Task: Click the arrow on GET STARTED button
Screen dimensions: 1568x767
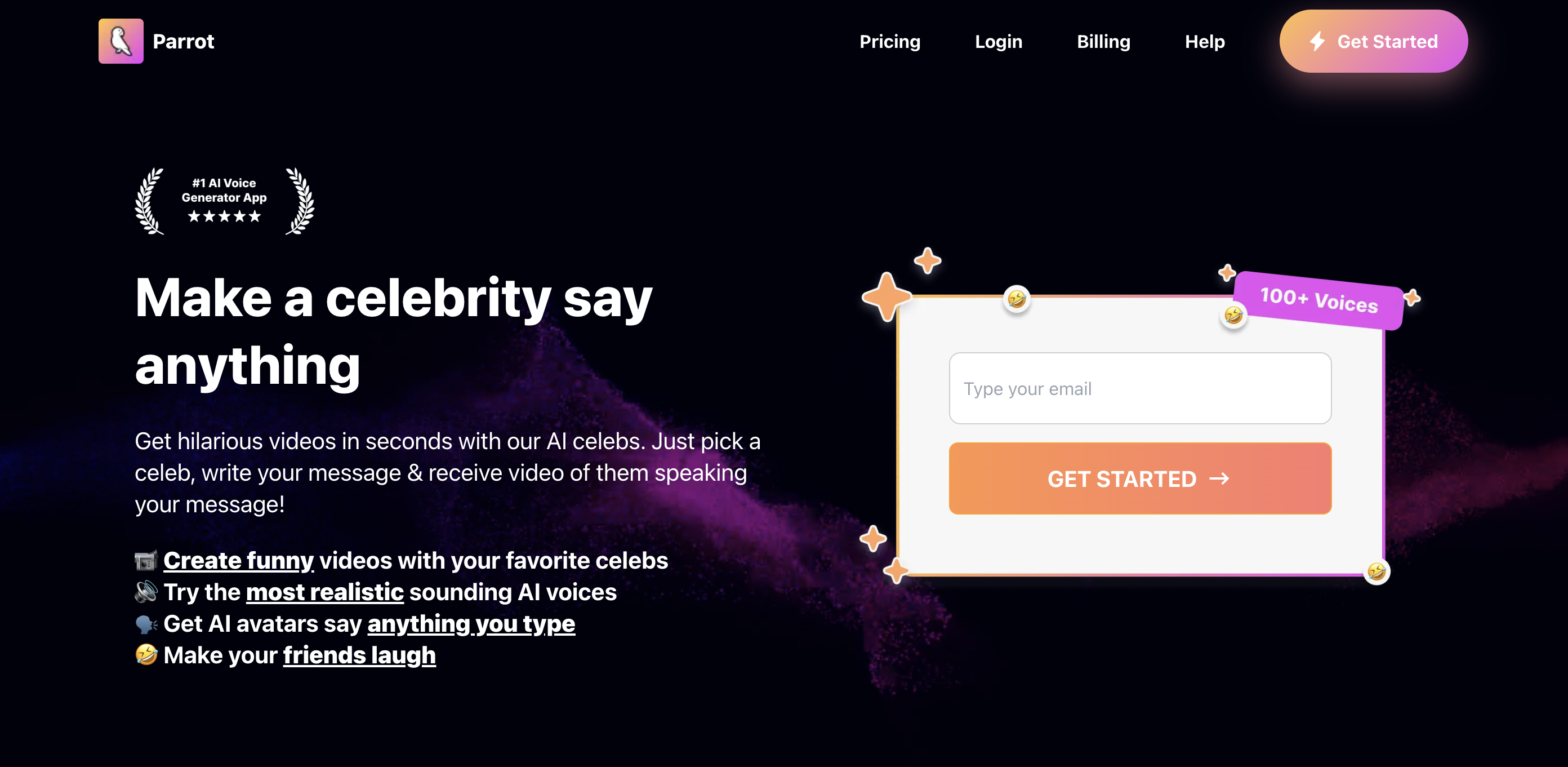Action: click(1219, 479)
